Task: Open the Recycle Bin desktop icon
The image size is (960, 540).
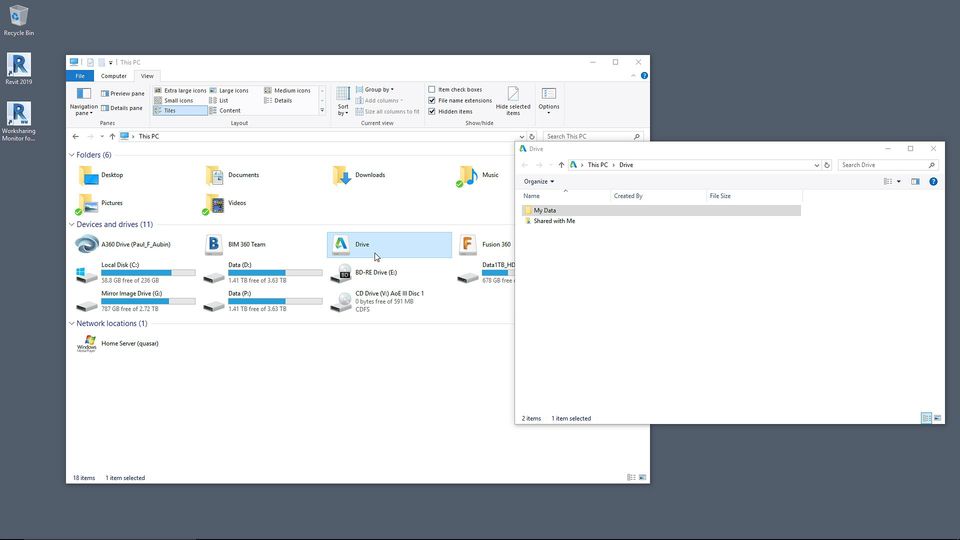Action: tap(18, 20)
